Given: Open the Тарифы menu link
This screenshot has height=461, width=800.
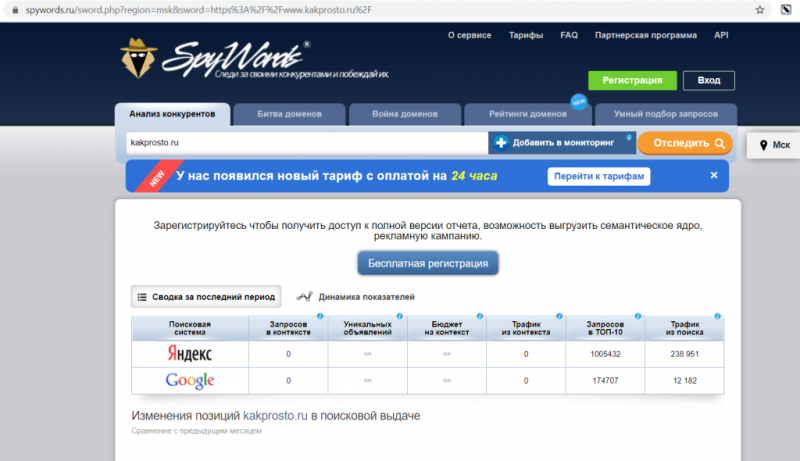Looking at the screenshot, I should click(x=526, y=35).
